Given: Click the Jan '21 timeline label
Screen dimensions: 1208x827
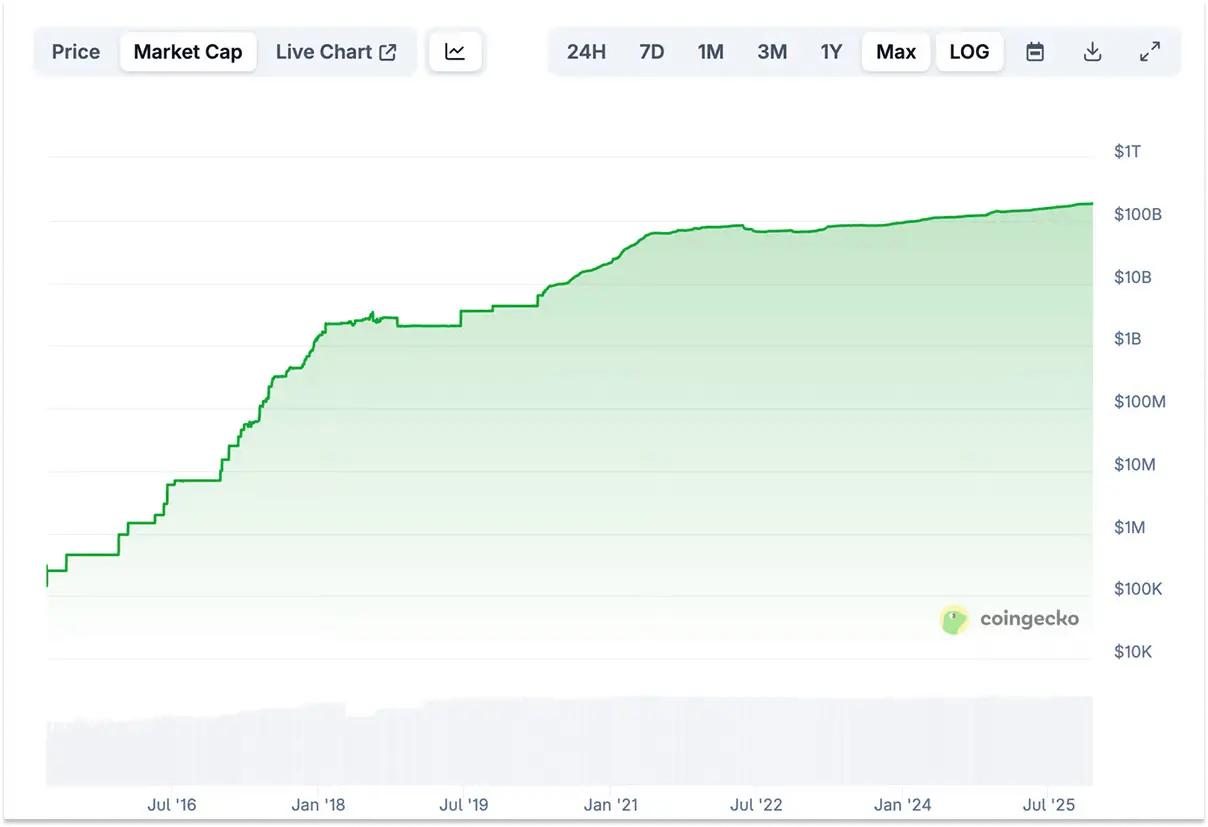Looking at the screenshot, I should [x=610, y=805].
